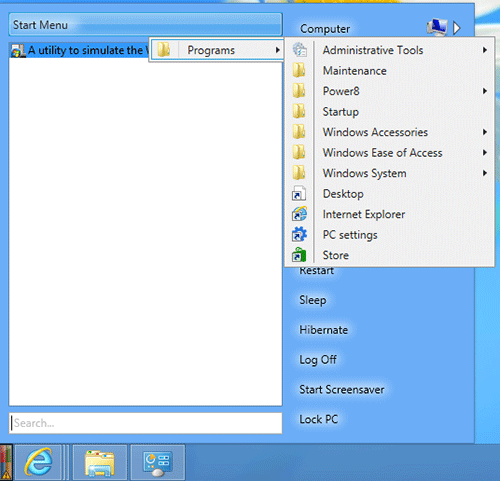
Task: Select the Windows Accessories menu entry
Action: coord(389,132)
